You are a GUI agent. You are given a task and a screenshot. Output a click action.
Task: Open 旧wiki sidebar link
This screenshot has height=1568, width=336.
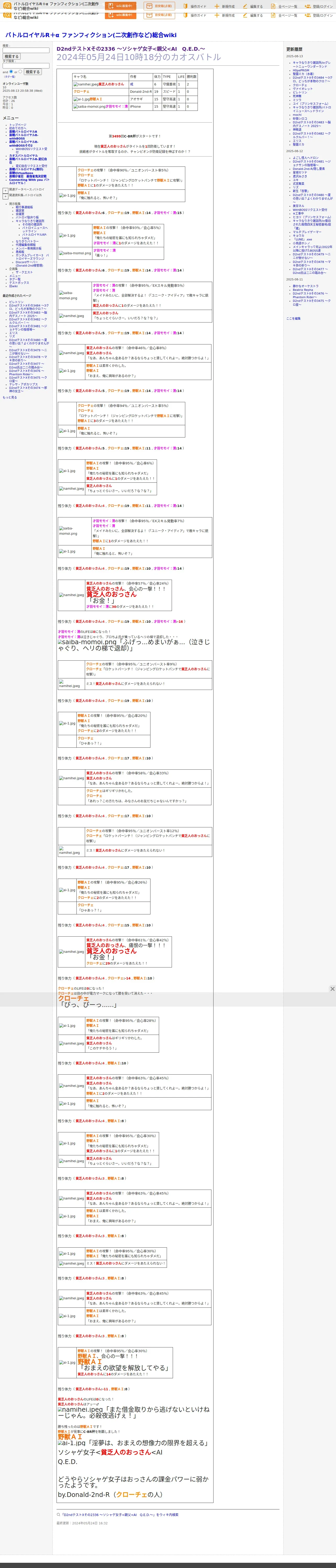tap(13, 286)
